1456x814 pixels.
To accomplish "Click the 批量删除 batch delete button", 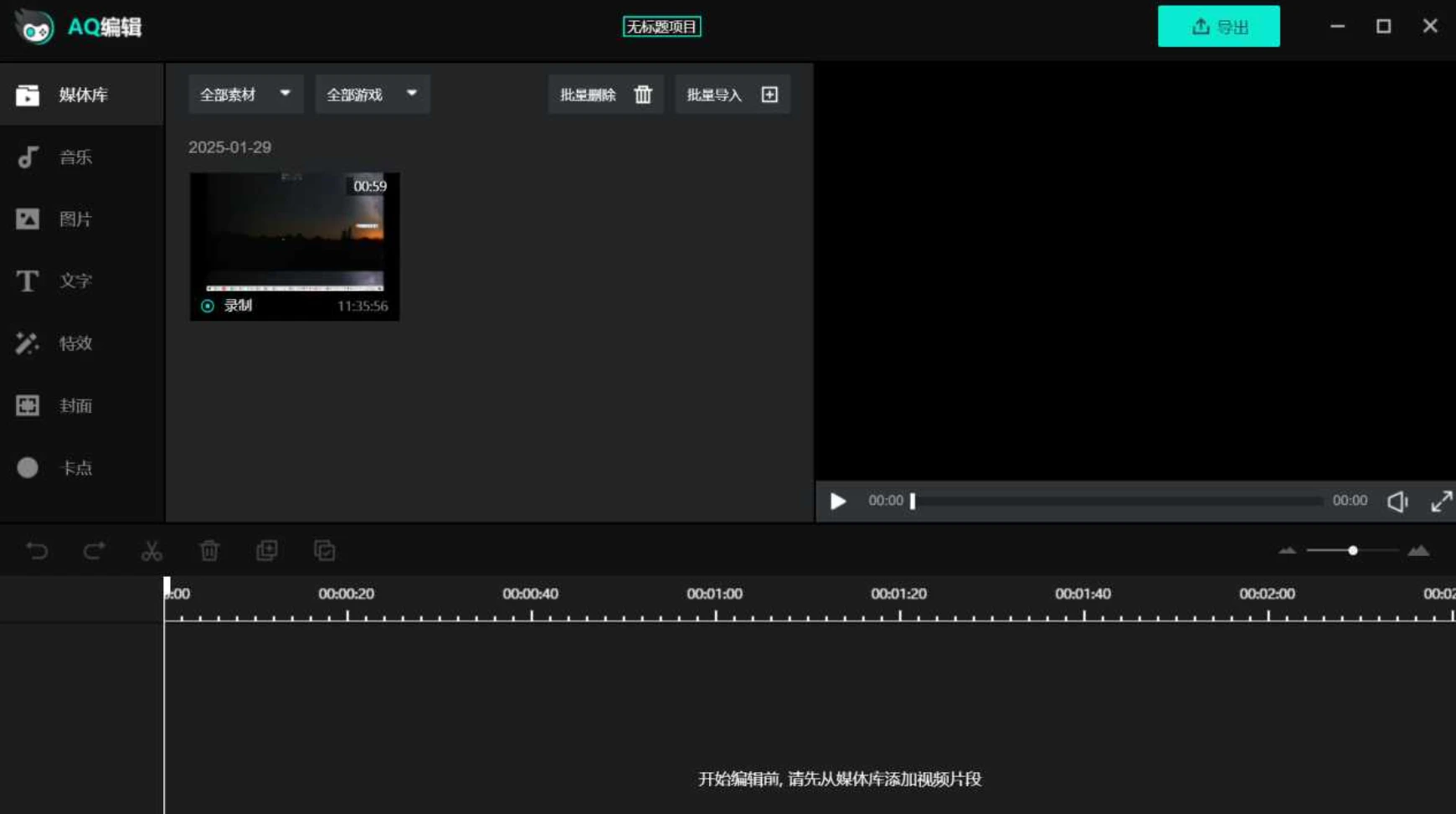I will (605, 94).
